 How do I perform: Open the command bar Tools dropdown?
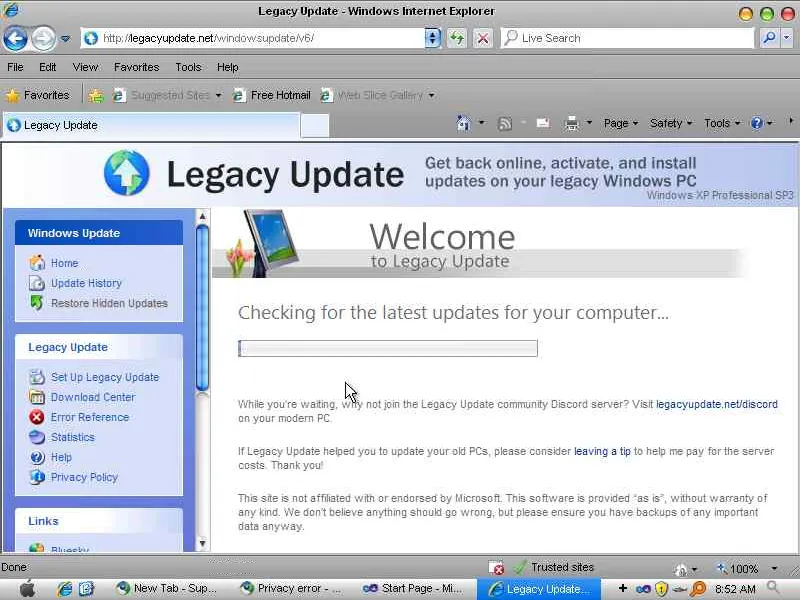click(x=721, y=123)
